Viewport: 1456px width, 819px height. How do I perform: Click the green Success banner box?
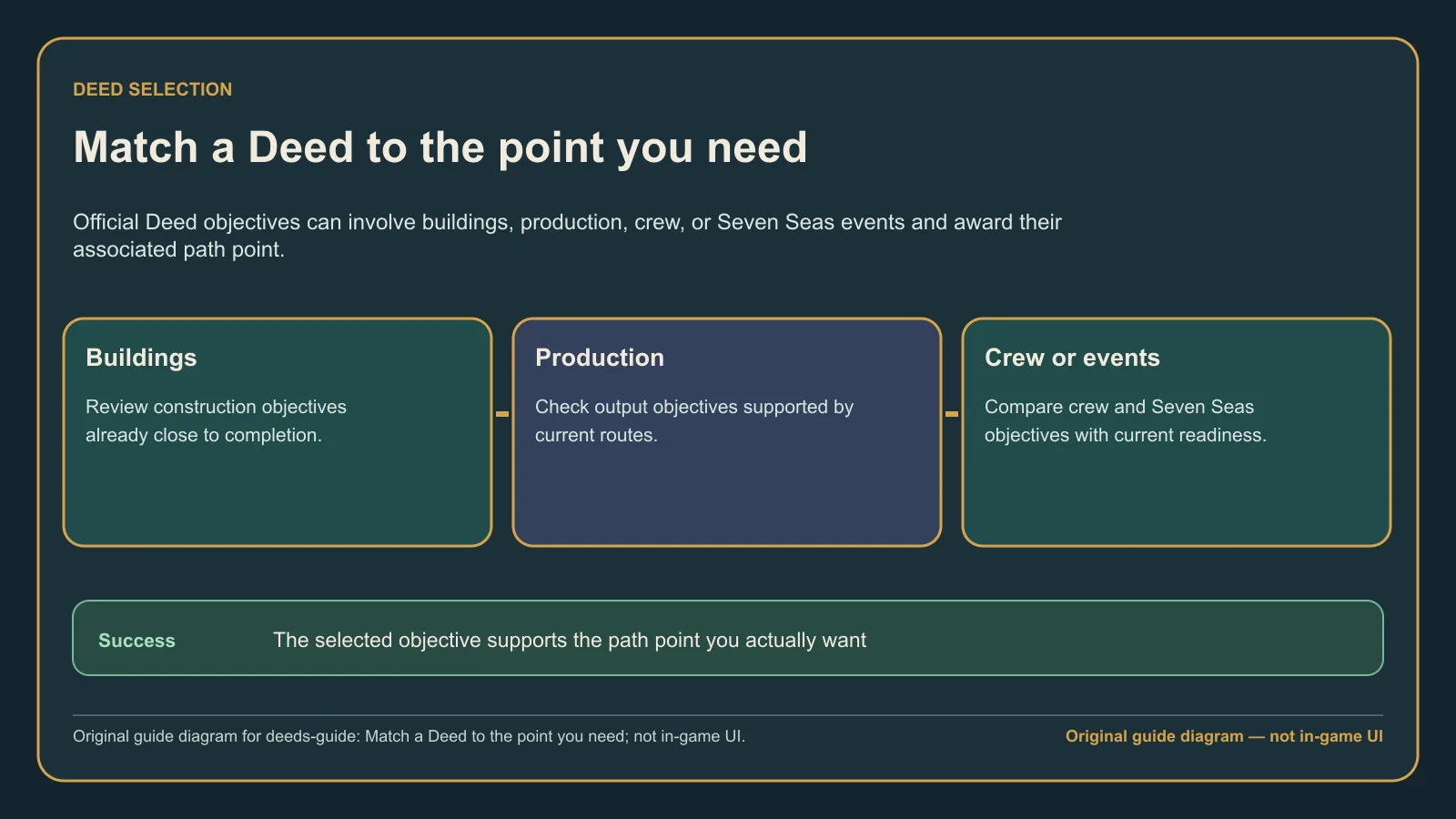click(x=728, y=638)
